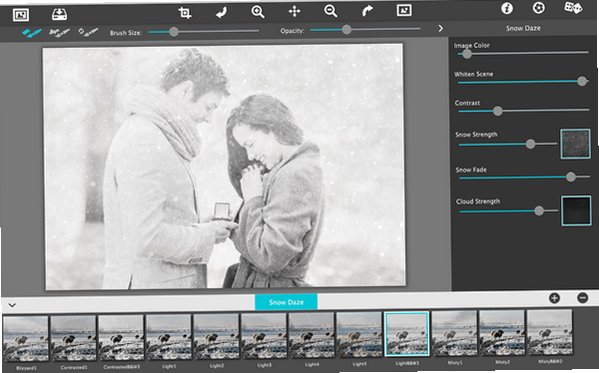Collapse the side panel with the right chevron
599x373 pixels.
441,28
